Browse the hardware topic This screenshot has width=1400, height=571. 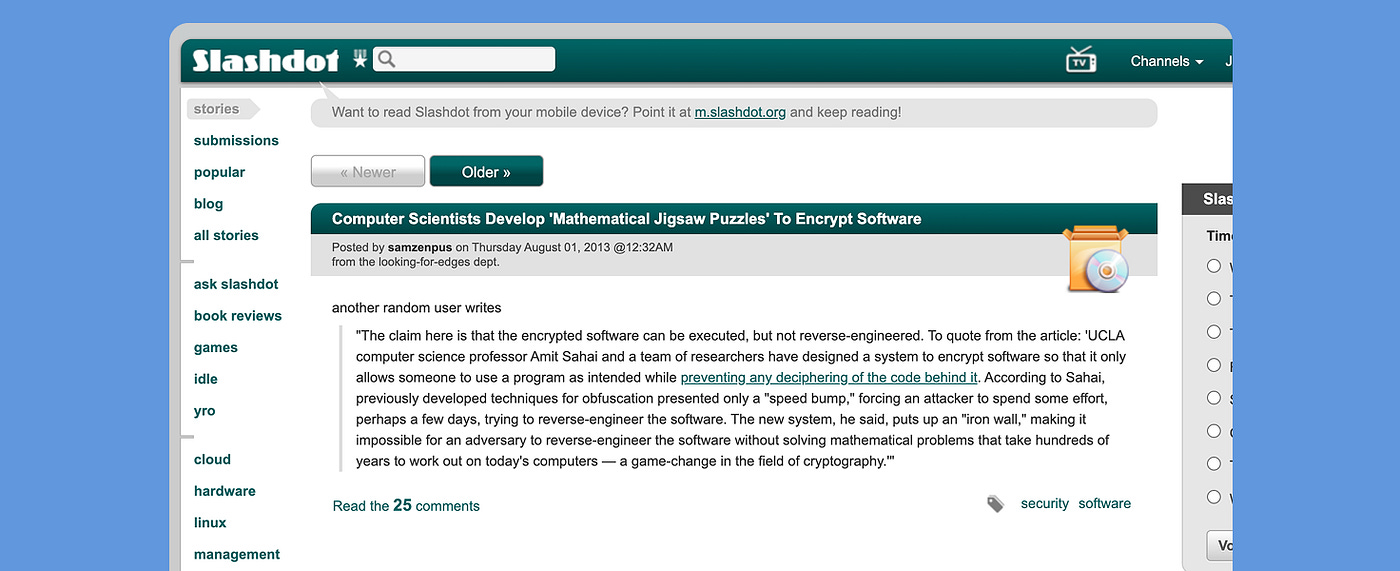point(225,491)
